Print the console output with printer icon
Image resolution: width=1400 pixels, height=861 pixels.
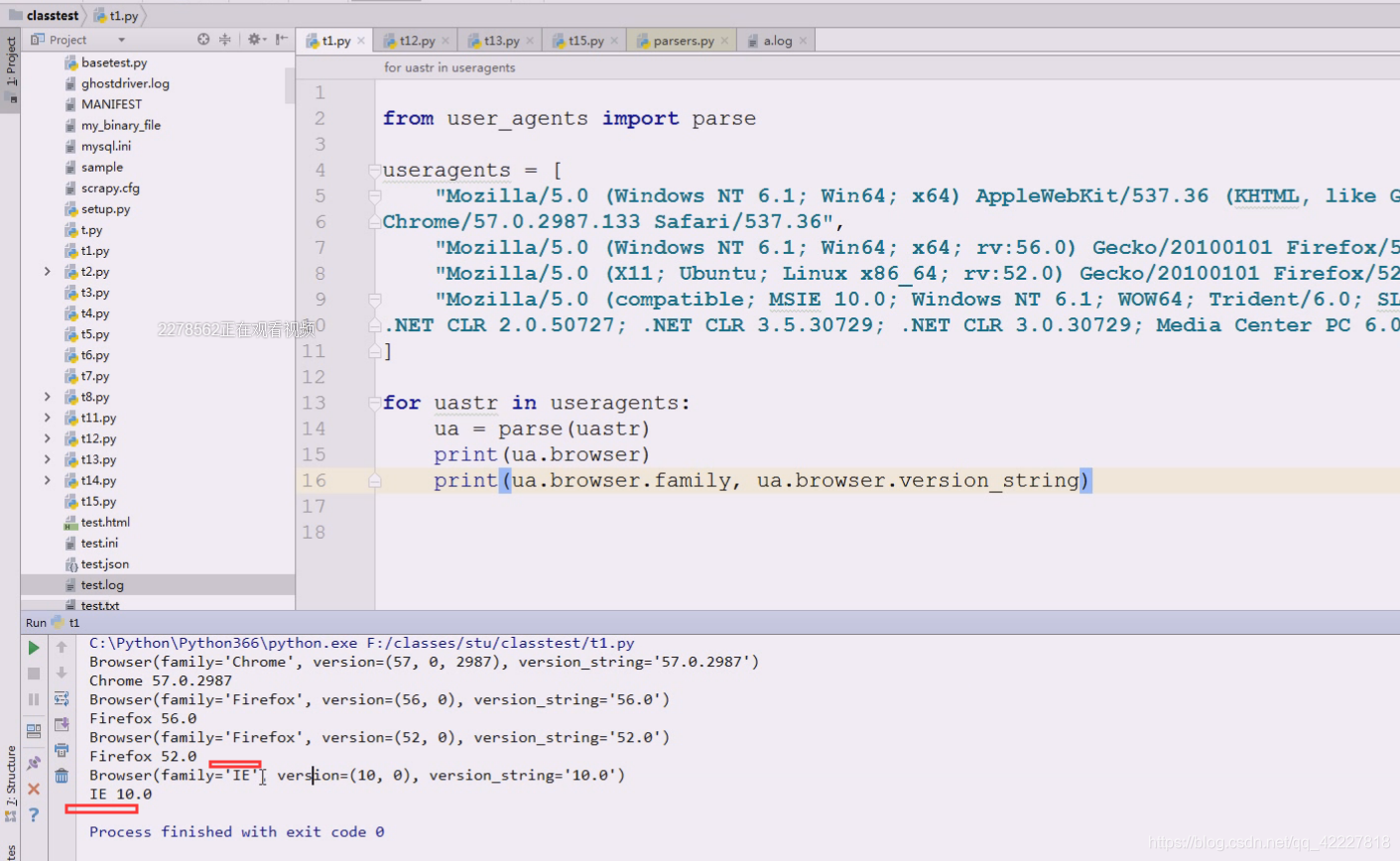coord(62,751)
